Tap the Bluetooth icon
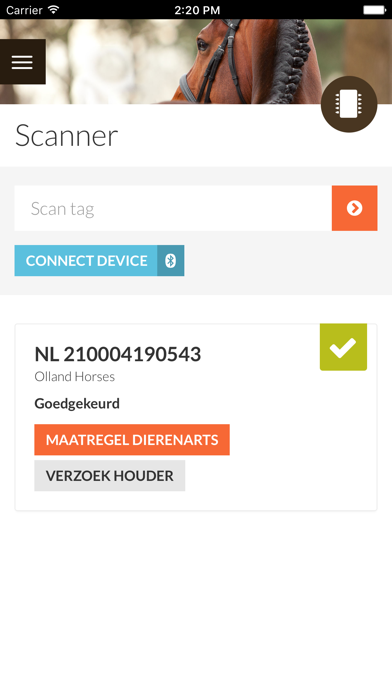The width and height of the screenshot is (392, 696). coord(170,261)
